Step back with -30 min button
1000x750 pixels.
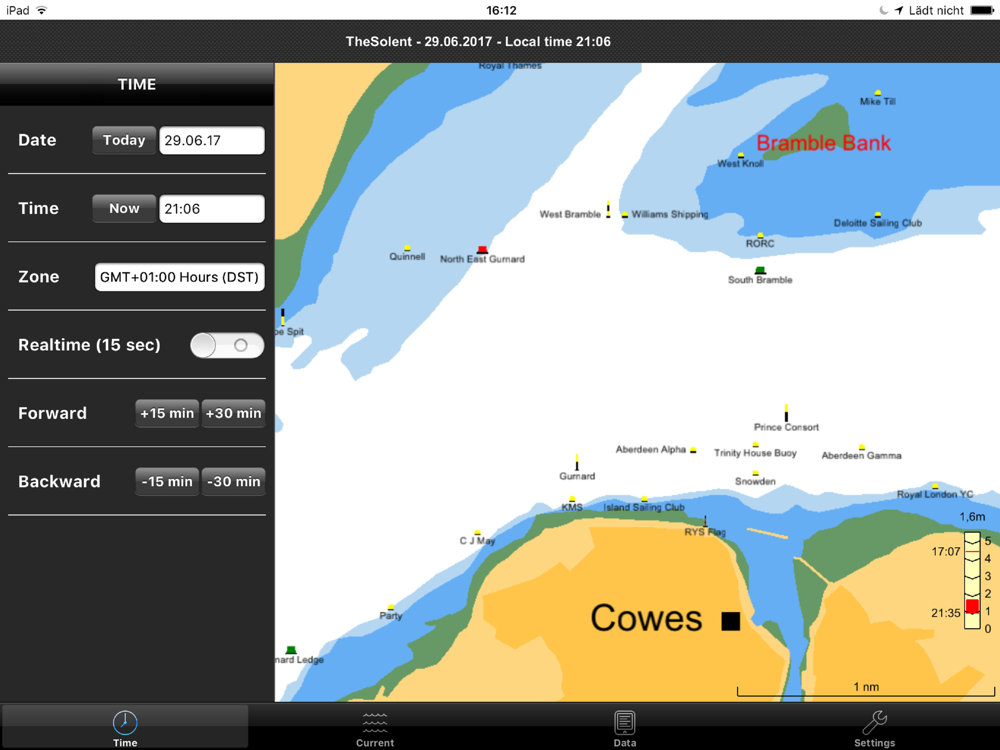click(x=233, y=481)
